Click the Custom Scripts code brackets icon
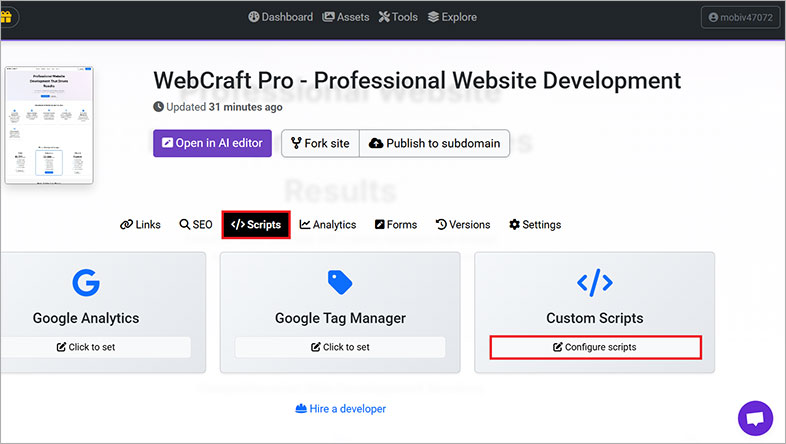The height and width of the screenshot is (444, 786). point(594,283)
